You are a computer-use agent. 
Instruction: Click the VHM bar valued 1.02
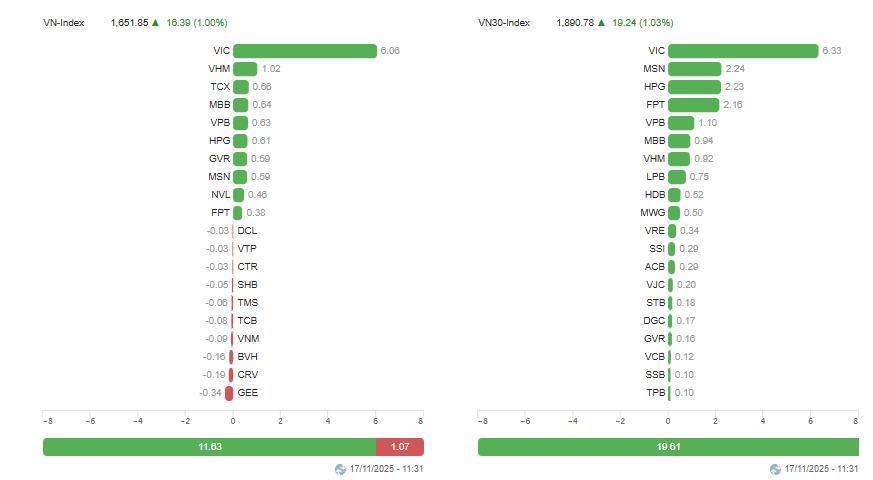pyautogui.click(x=245, y=69)
